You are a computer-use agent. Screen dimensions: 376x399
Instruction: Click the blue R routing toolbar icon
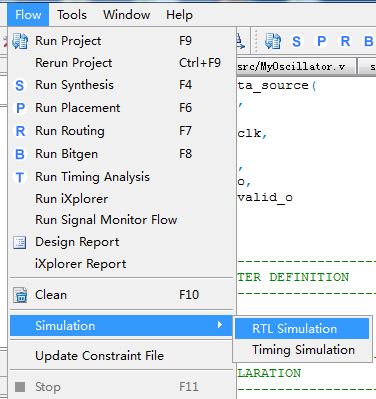pyautogui.click(x=345, y=41)
